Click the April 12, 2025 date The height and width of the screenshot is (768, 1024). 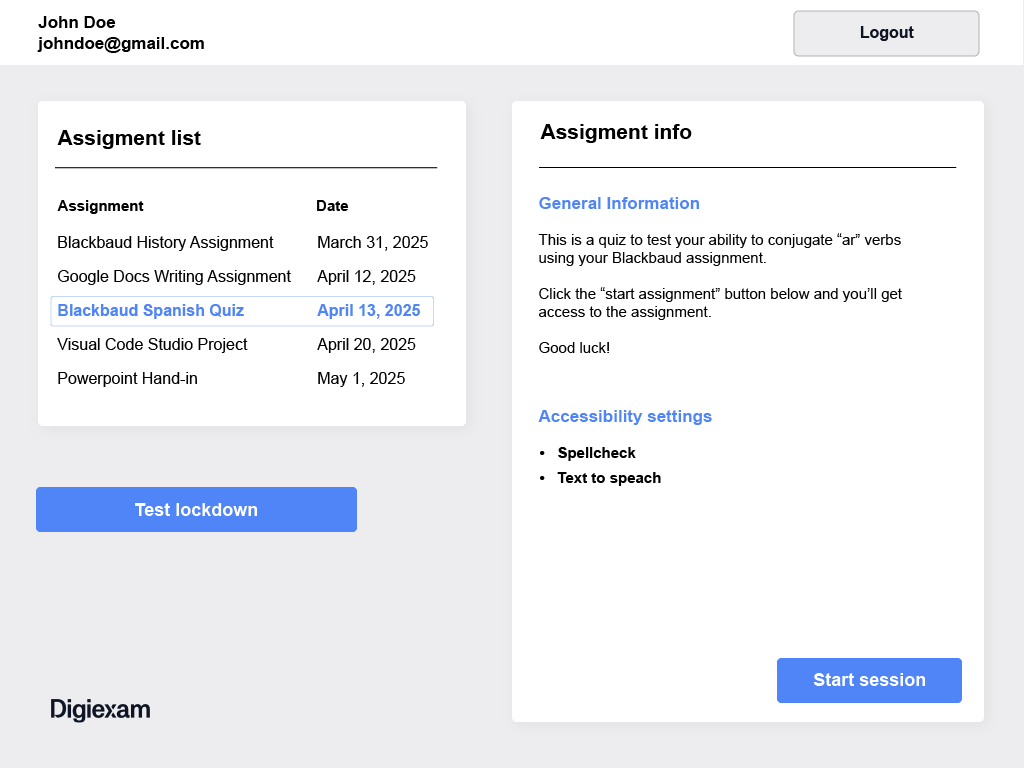(366, 276)
